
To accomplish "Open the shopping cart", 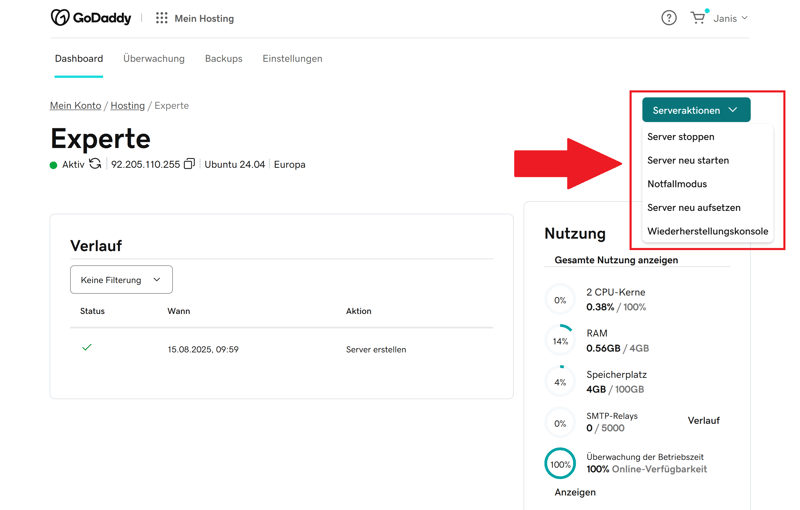I will pos(697,18).
